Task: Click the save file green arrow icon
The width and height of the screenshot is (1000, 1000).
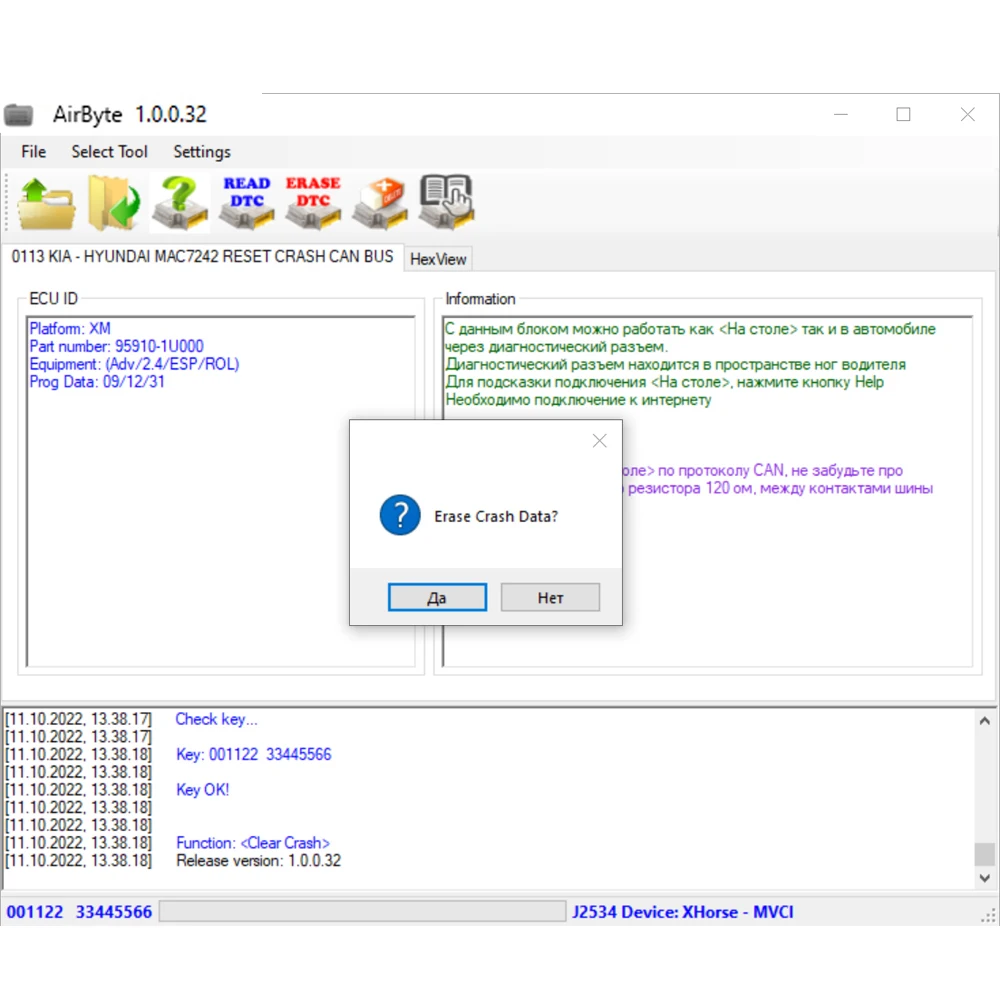Action: 114,203
